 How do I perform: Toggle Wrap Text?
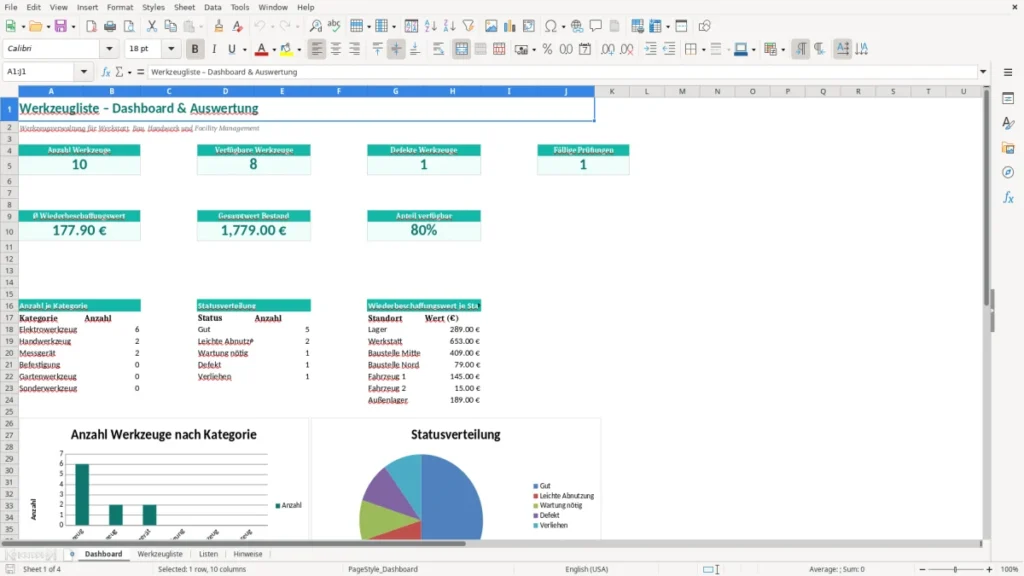tap(438, 49)
